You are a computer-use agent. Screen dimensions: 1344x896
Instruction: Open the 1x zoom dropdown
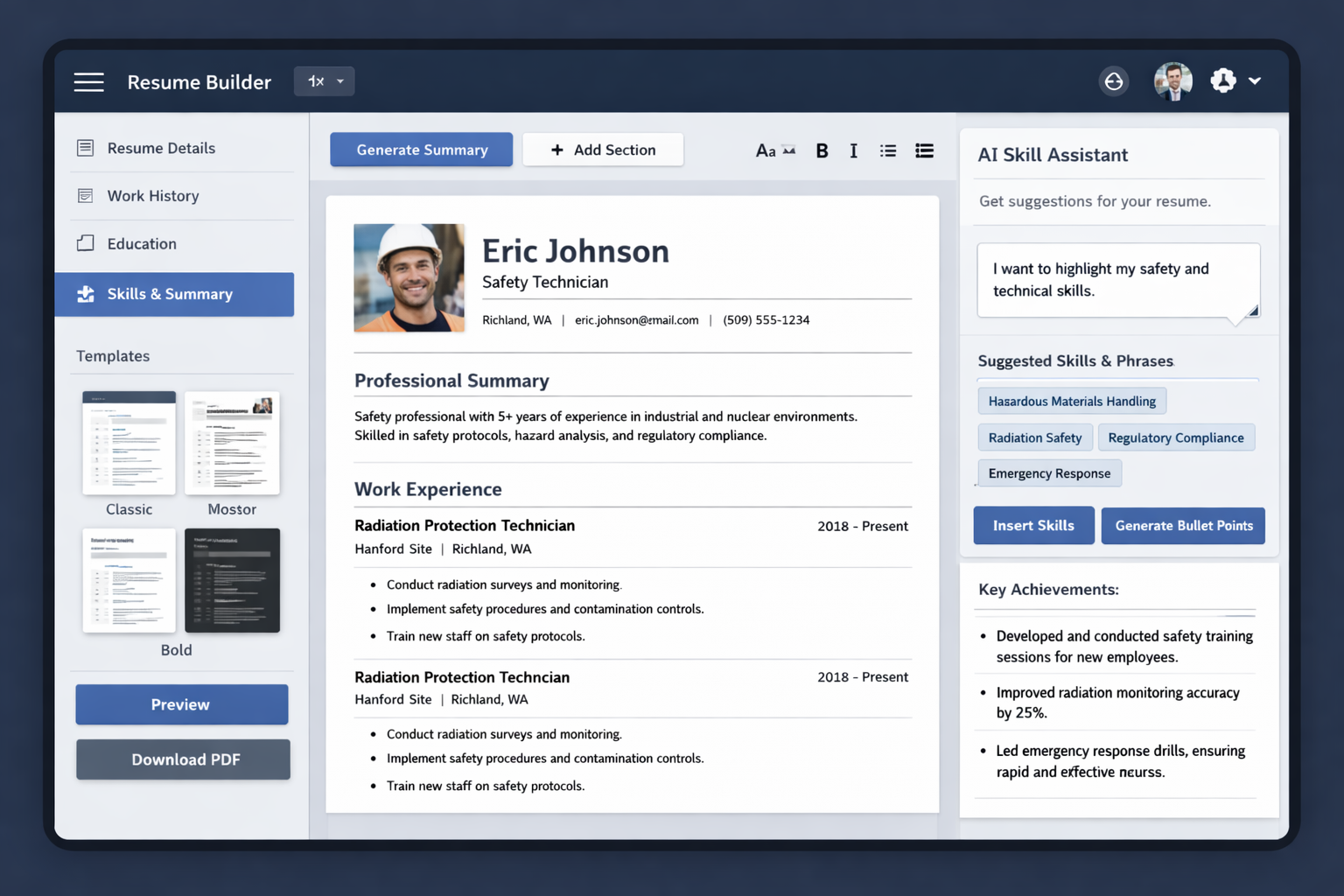pyautogui.click(x=324, y=80)
